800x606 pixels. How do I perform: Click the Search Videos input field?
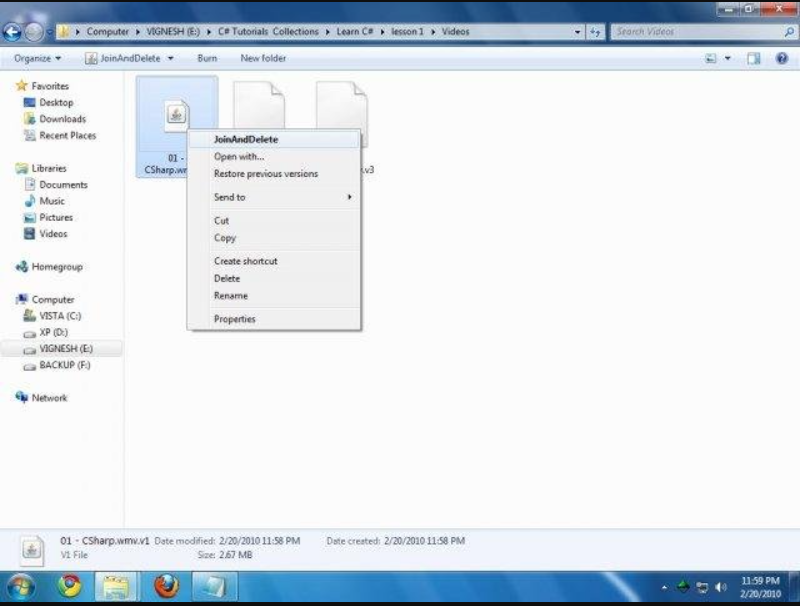tap(695, 32)
